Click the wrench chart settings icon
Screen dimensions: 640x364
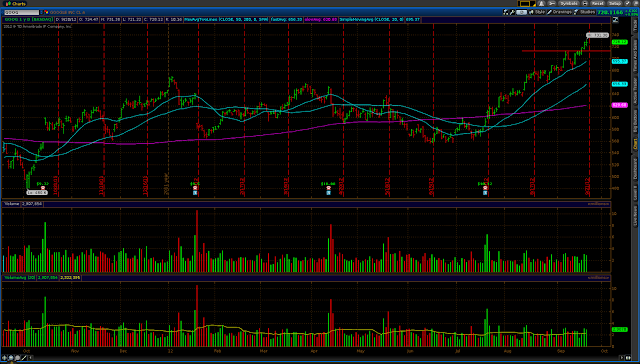click(x=512, y=12)
